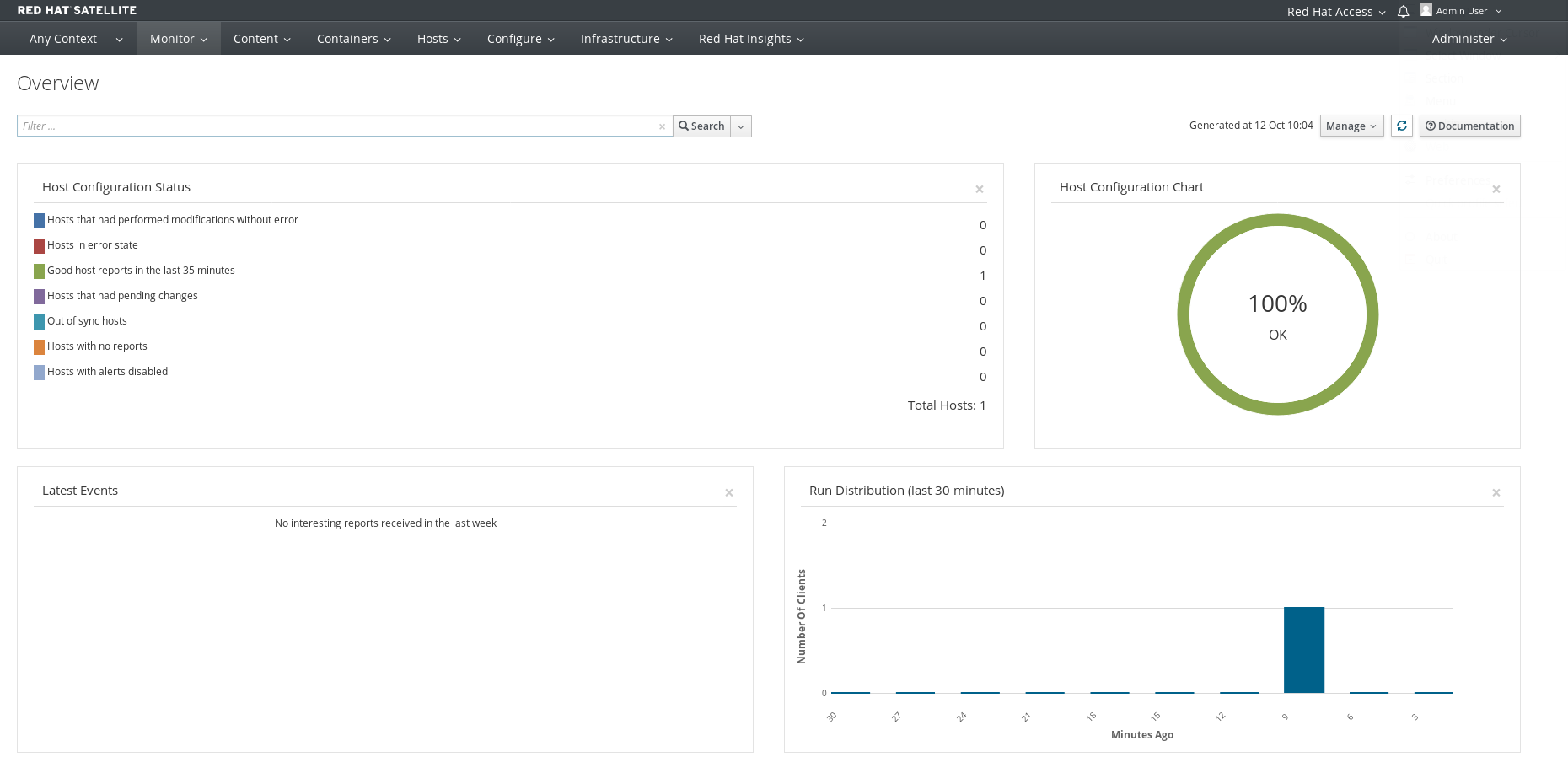Close the Run Distribution widget
Viewport: 1568px width, 757px height.
click(x=1496, y=492)
